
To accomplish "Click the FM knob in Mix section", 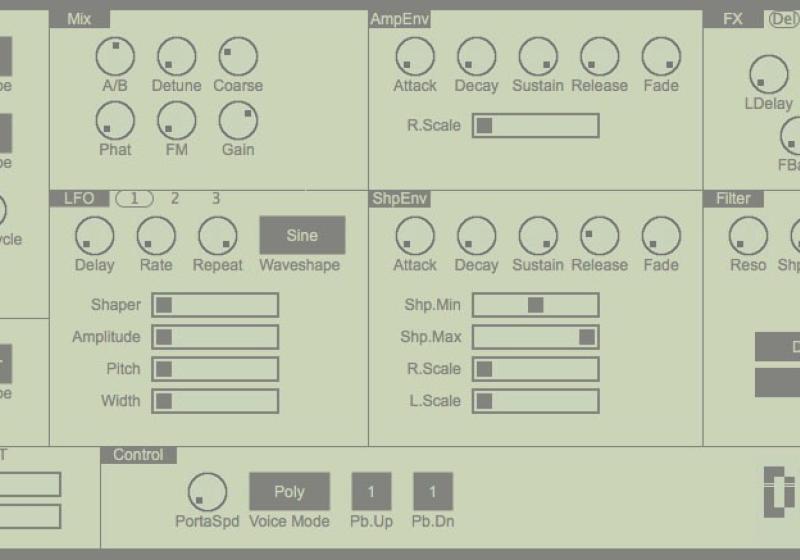I will click(x=176, y=121).
